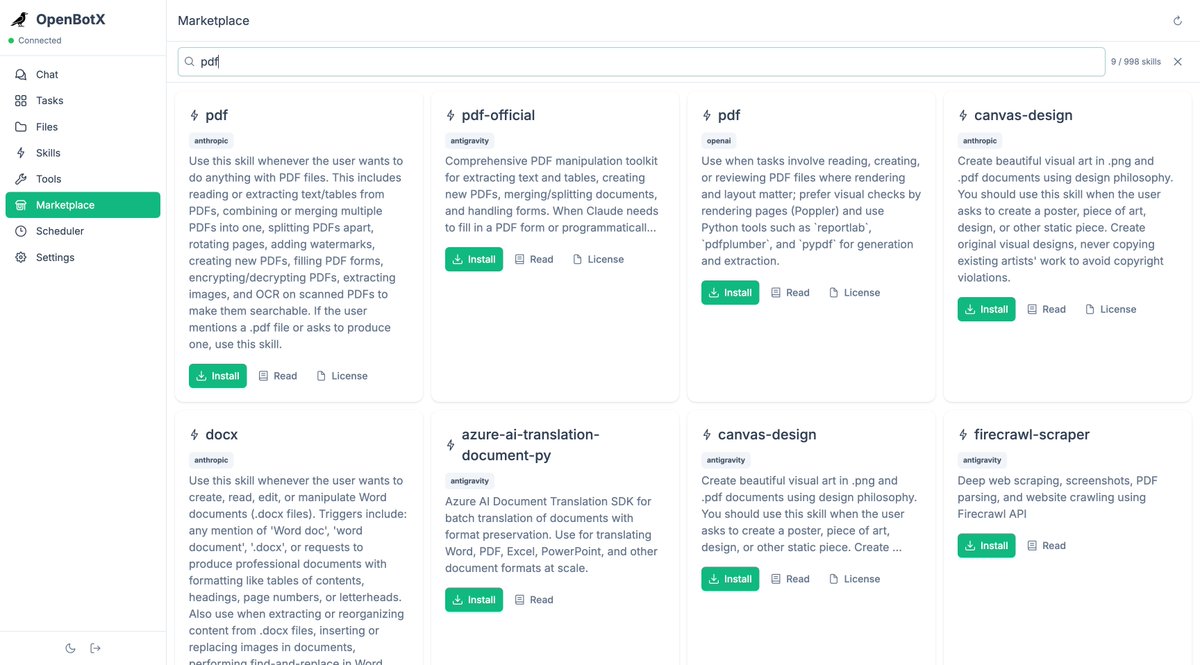
Task: Click the Connected status indicator
Action: click(35, 41)
